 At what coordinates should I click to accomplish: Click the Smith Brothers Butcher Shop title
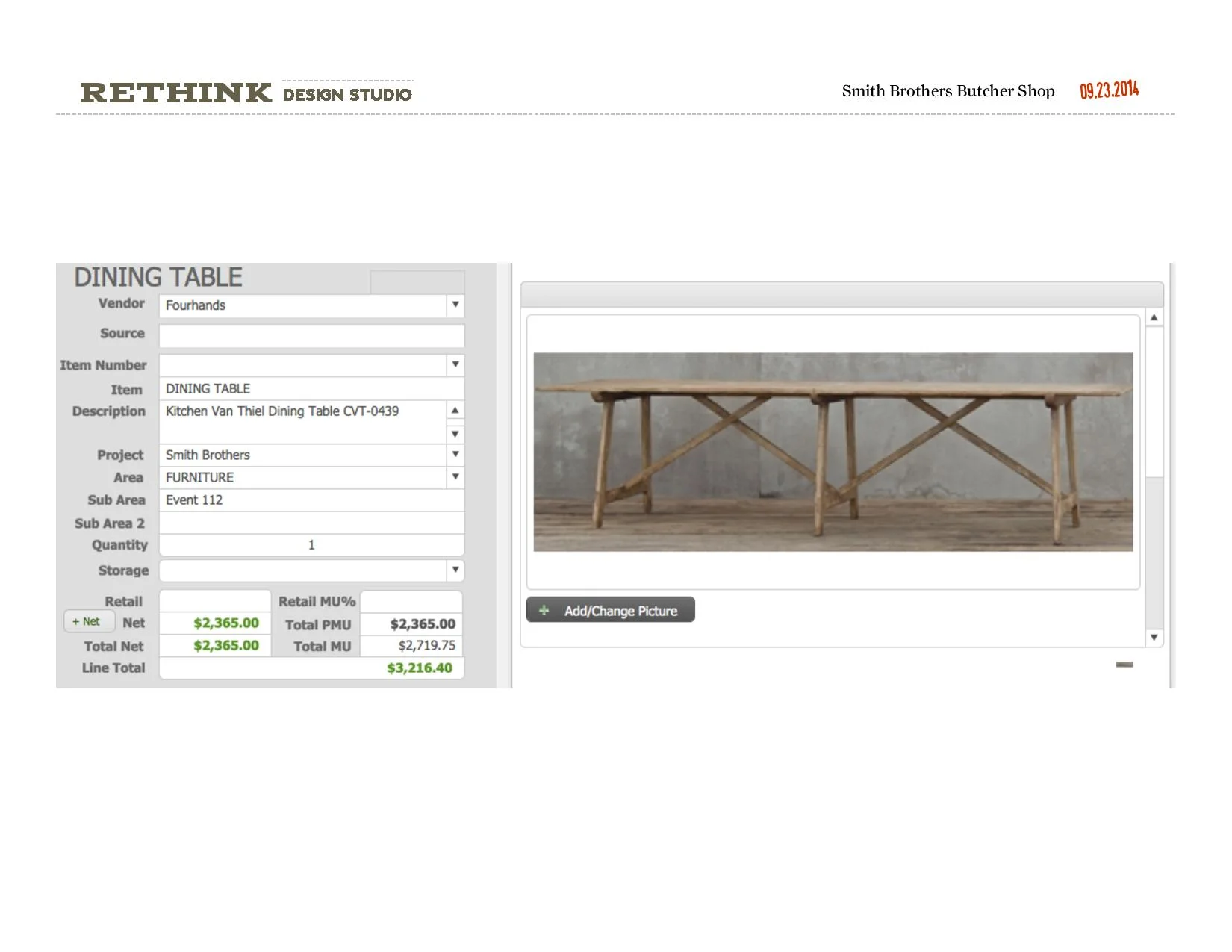coord(948,91)
